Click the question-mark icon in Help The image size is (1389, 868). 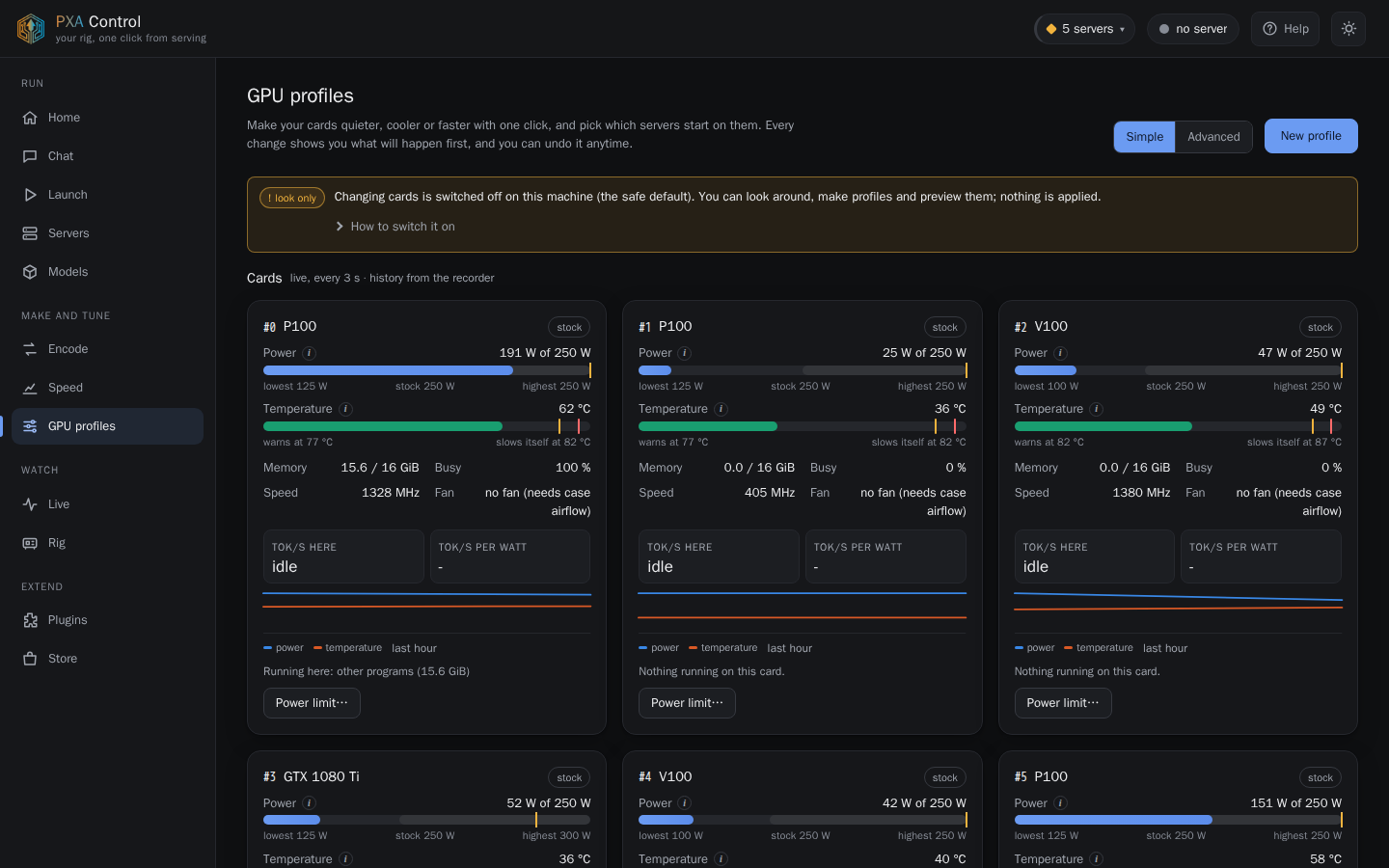coord(1270,29)
